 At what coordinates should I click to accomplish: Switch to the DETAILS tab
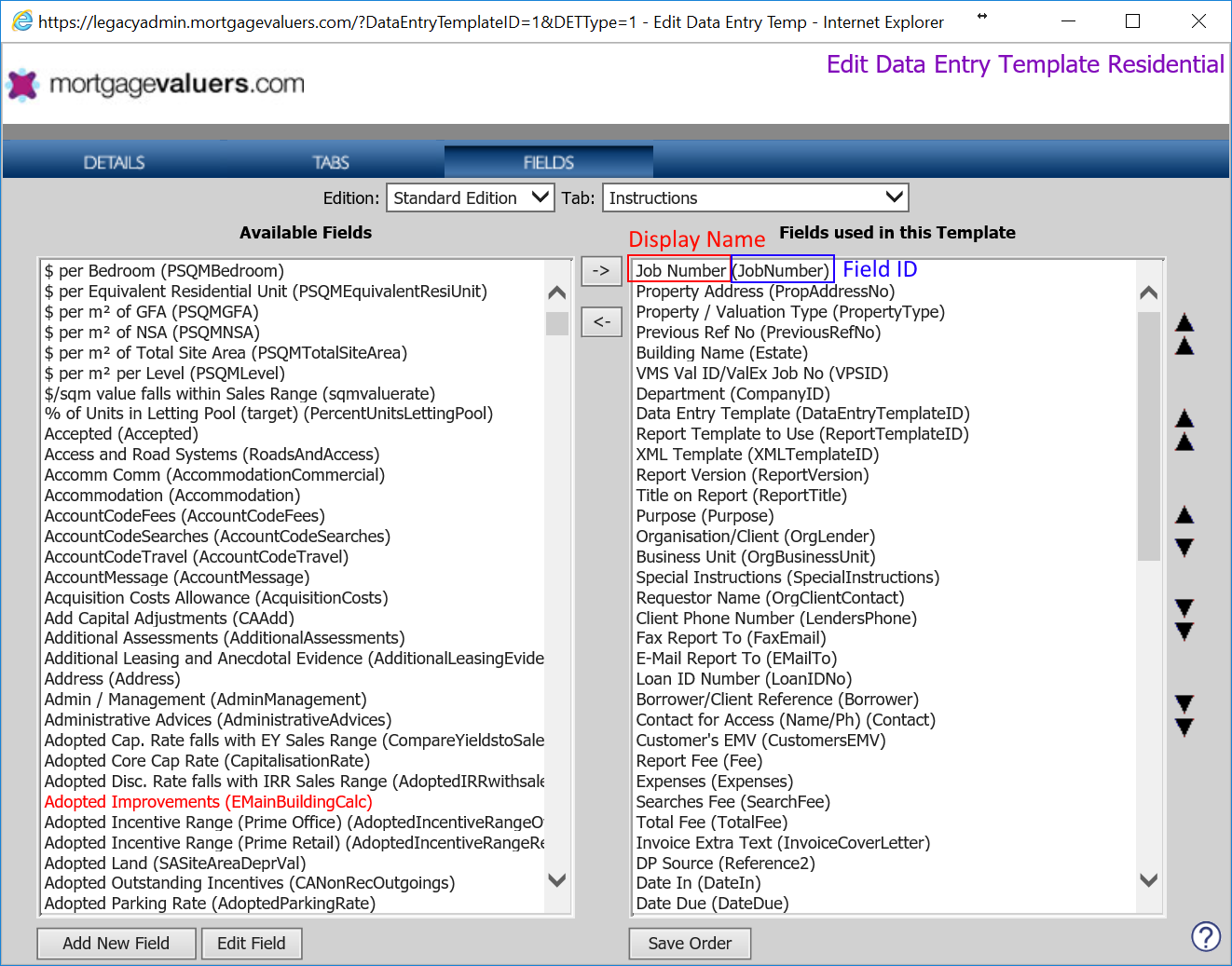(114, 162)
